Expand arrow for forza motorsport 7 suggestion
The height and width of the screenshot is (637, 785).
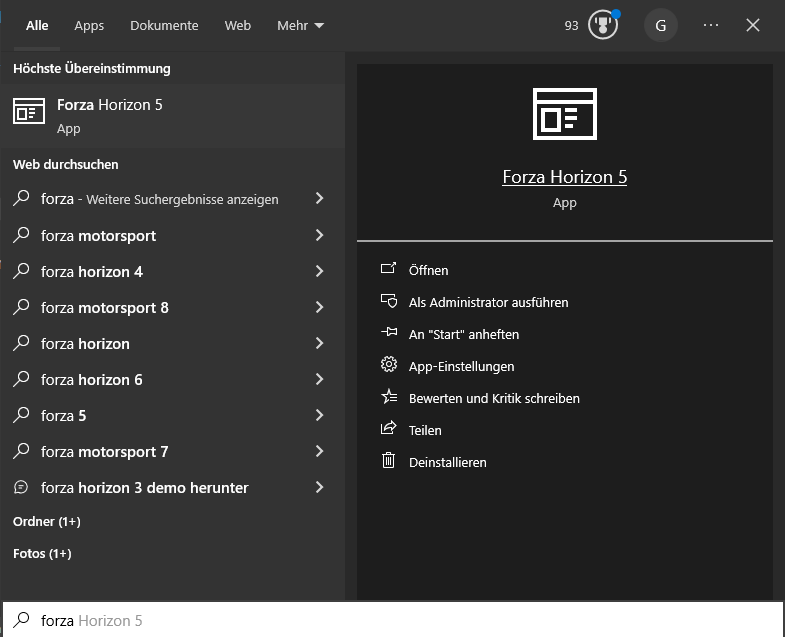coord(319,451)
